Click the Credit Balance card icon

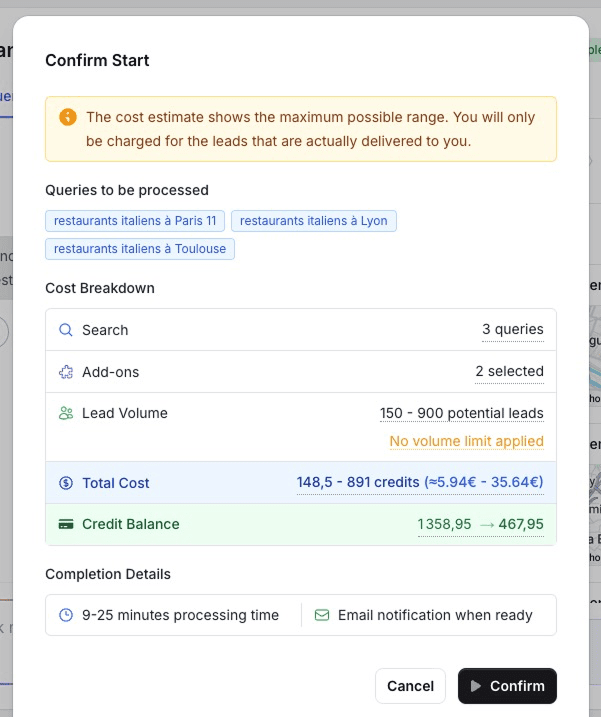[x=66, y=524]
